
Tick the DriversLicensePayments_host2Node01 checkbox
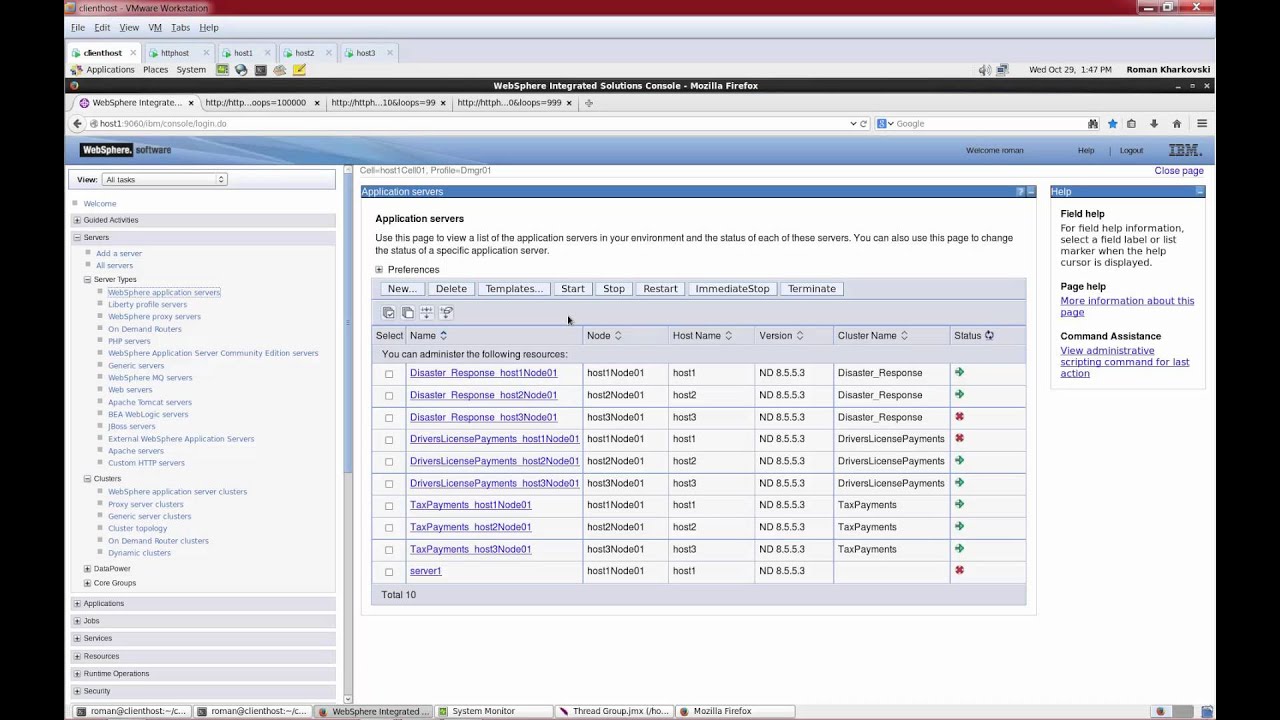point(389,462)
